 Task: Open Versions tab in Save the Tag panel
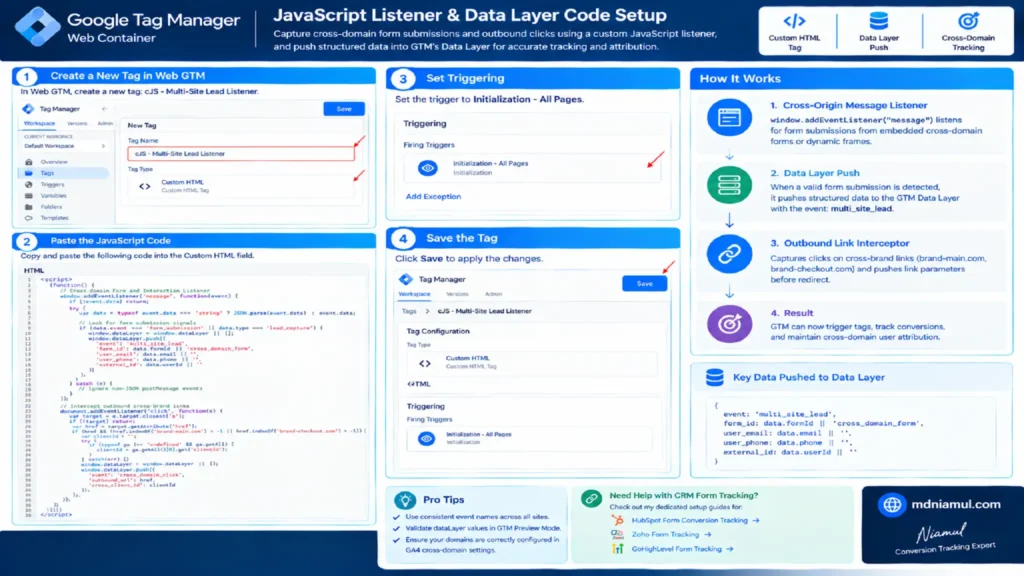click(x=456, y=295)
